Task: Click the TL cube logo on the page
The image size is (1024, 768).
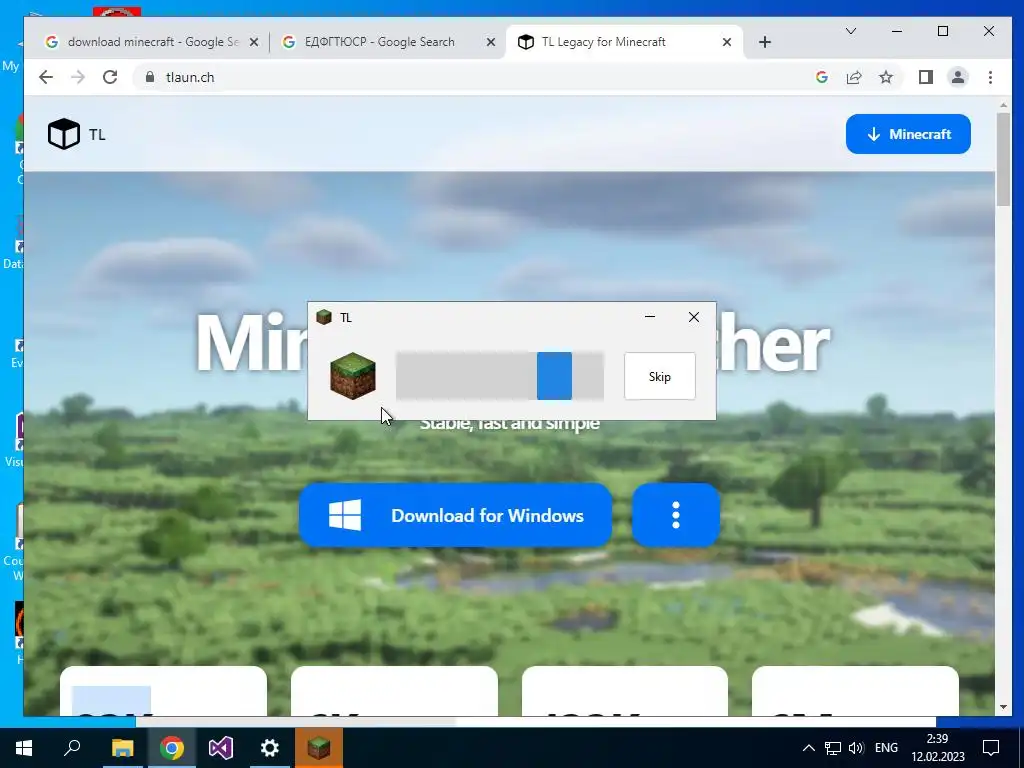Action: [x=64, y=134]
